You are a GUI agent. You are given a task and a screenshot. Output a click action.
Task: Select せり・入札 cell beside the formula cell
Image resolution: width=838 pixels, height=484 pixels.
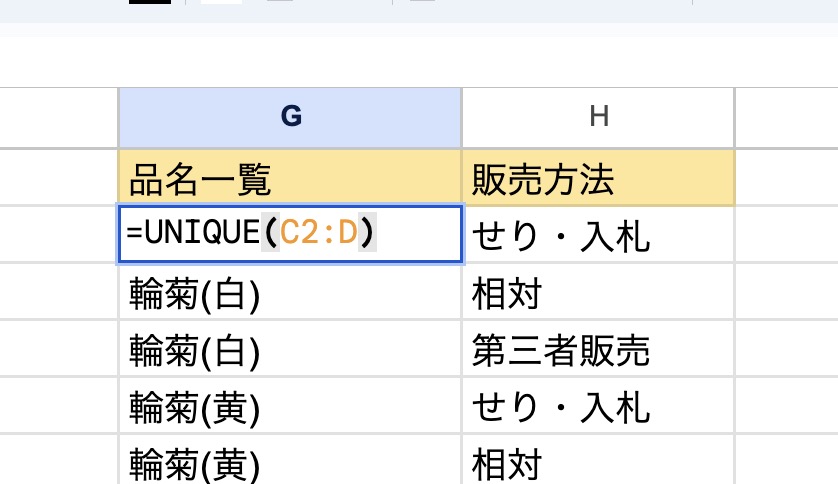click(598, 235)
